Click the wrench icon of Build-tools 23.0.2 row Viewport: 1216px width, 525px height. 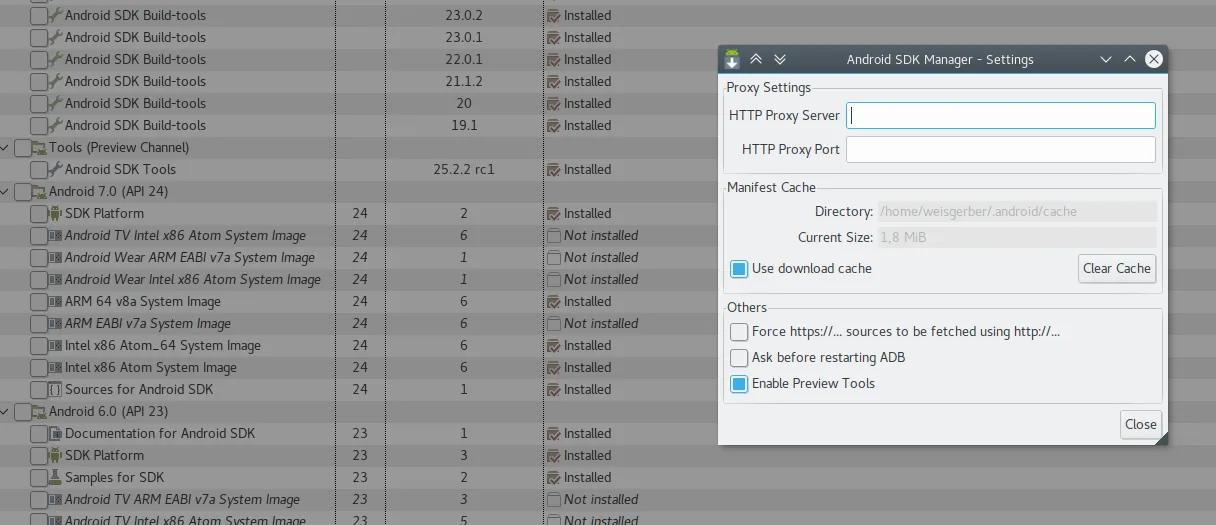(56, 15)
